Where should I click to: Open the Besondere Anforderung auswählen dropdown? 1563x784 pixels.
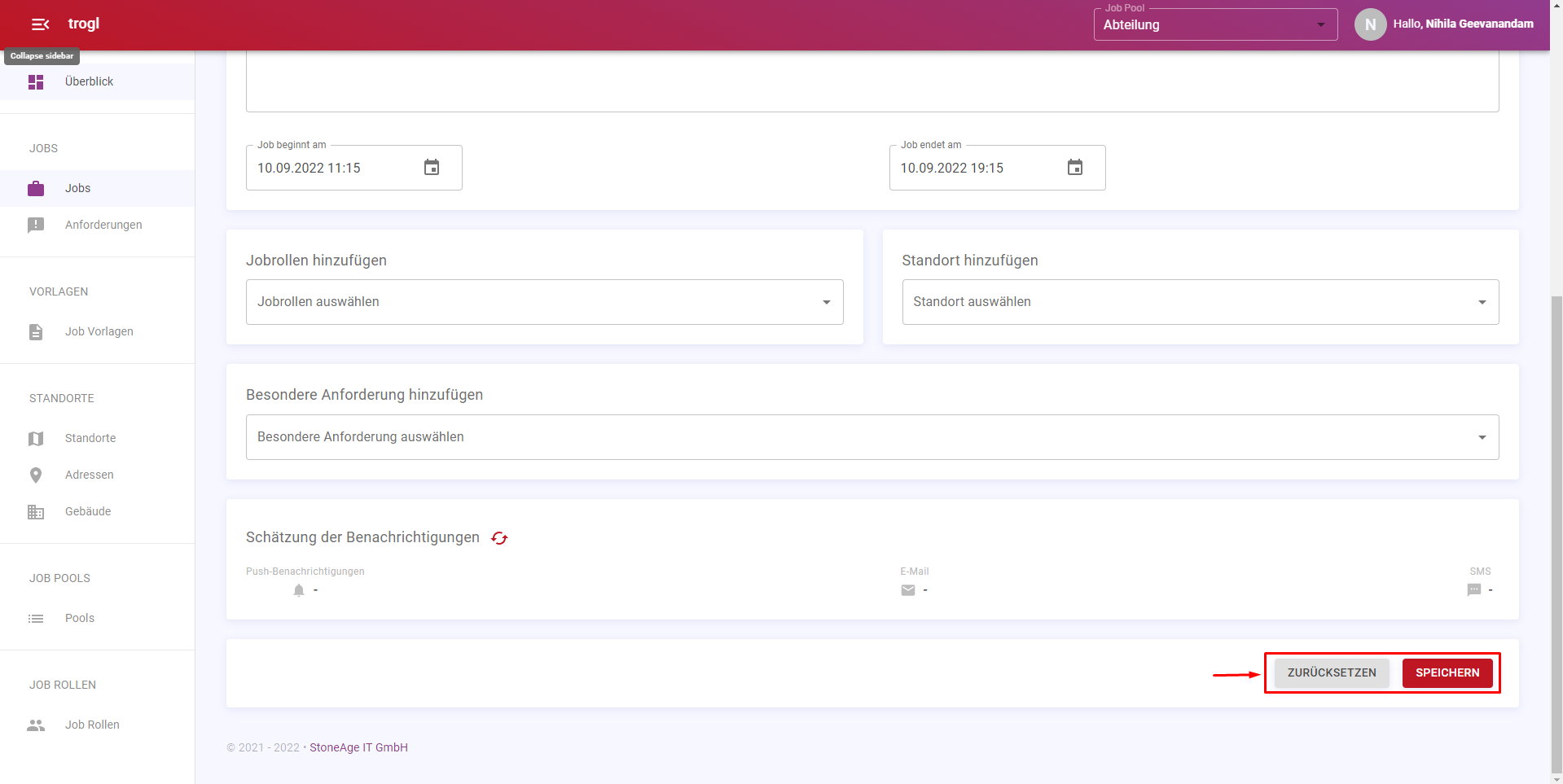(x=872, y=437)
